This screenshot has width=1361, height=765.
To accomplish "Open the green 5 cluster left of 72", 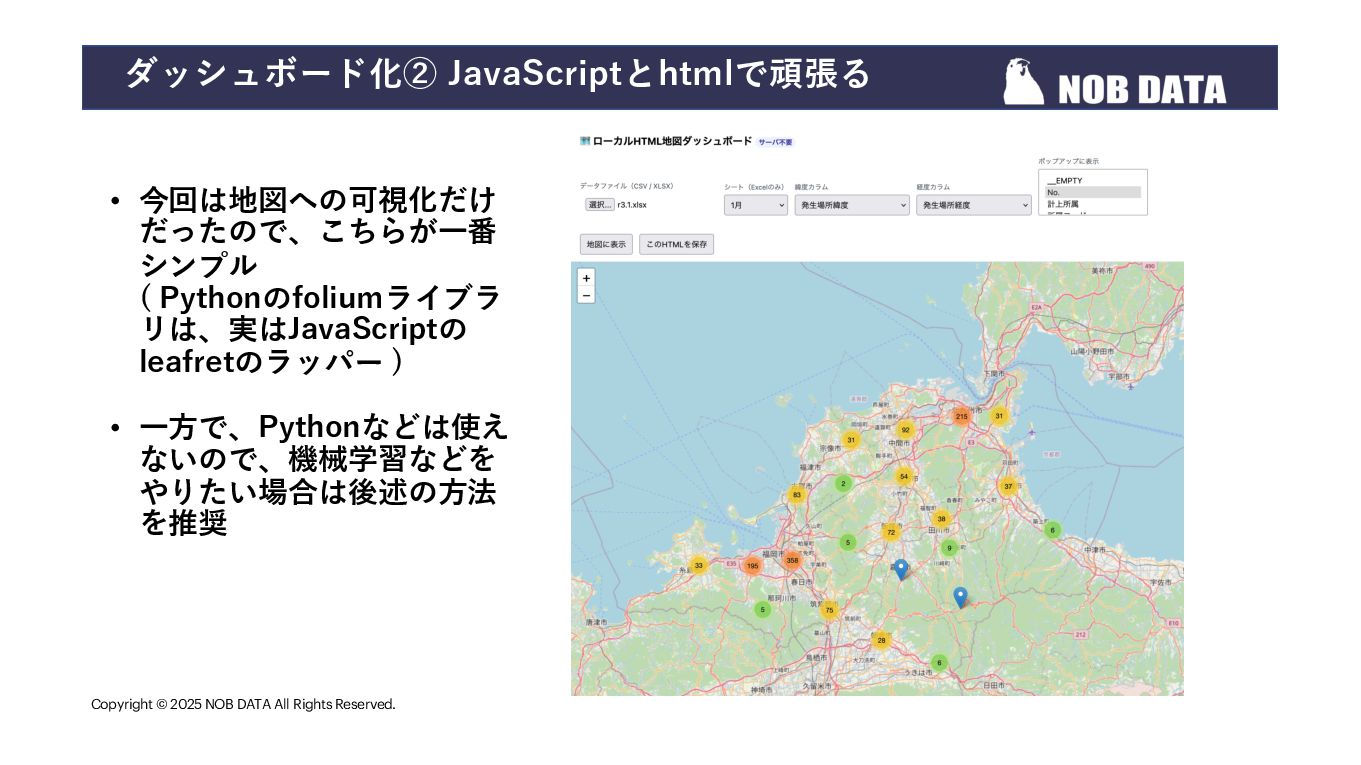I will (848, 543).
